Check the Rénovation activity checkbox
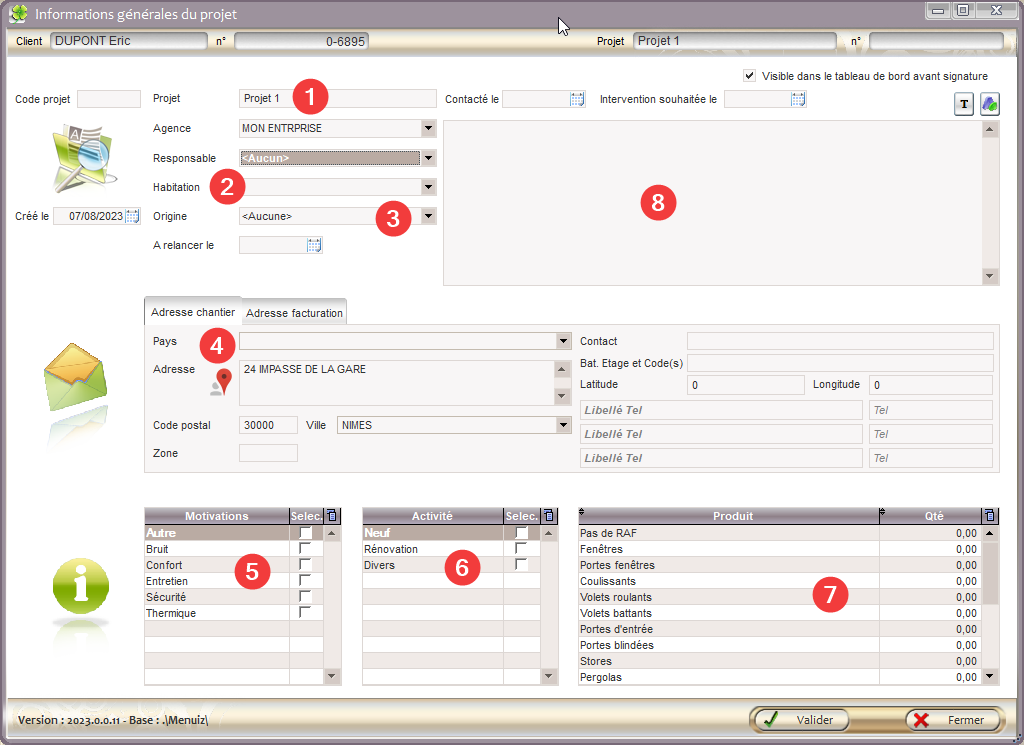Image resolution: width=1024 pixels, height=745 pixels. tap(521, 548)
